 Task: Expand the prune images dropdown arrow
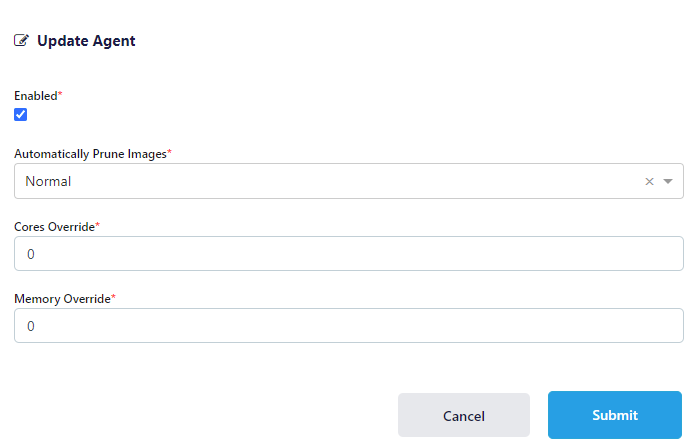669,182
